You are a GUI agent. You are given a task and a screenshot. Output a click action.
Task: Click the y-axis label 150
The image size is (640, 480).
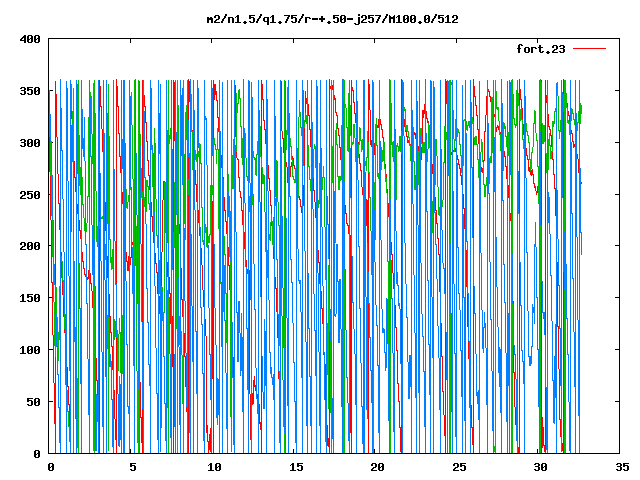[x=30, y=298]
